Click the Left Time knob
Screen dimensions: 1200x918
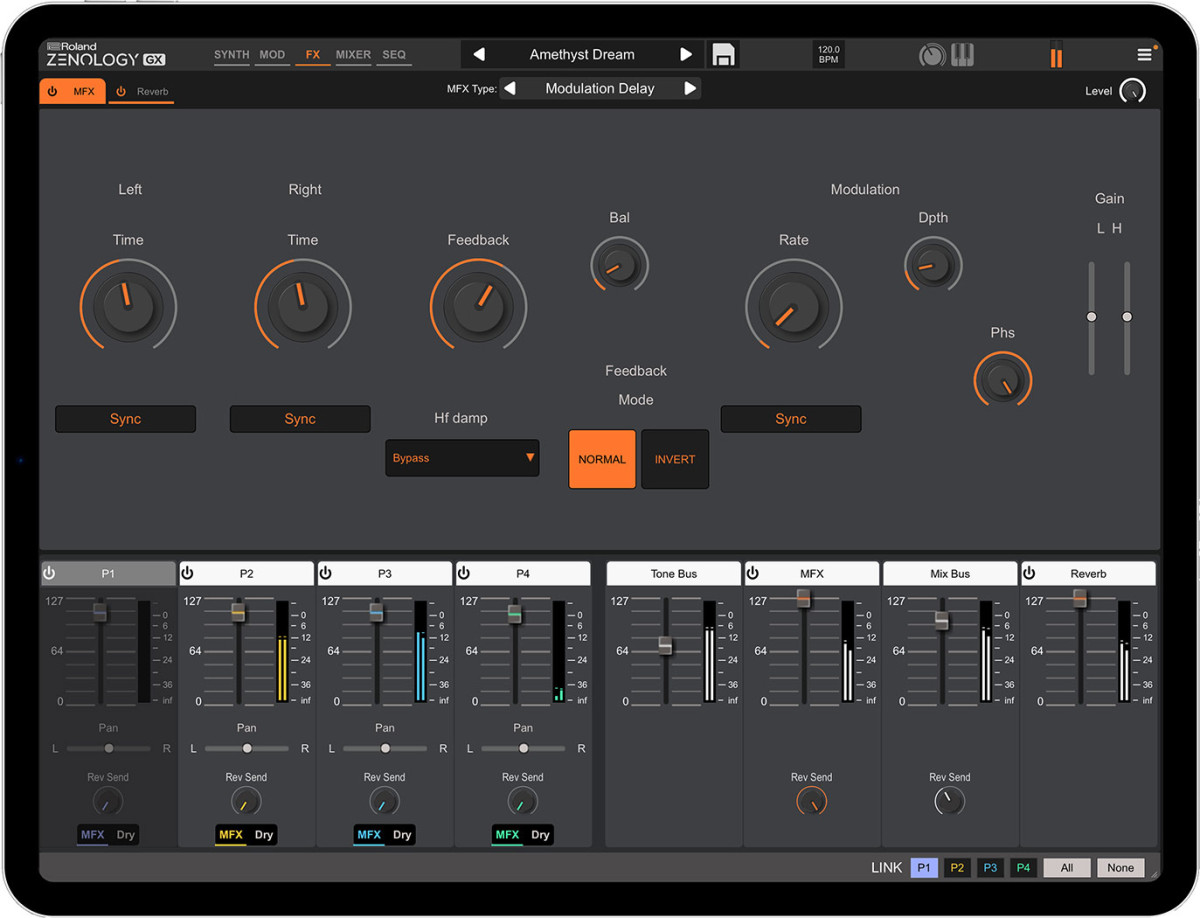point(128,304)
